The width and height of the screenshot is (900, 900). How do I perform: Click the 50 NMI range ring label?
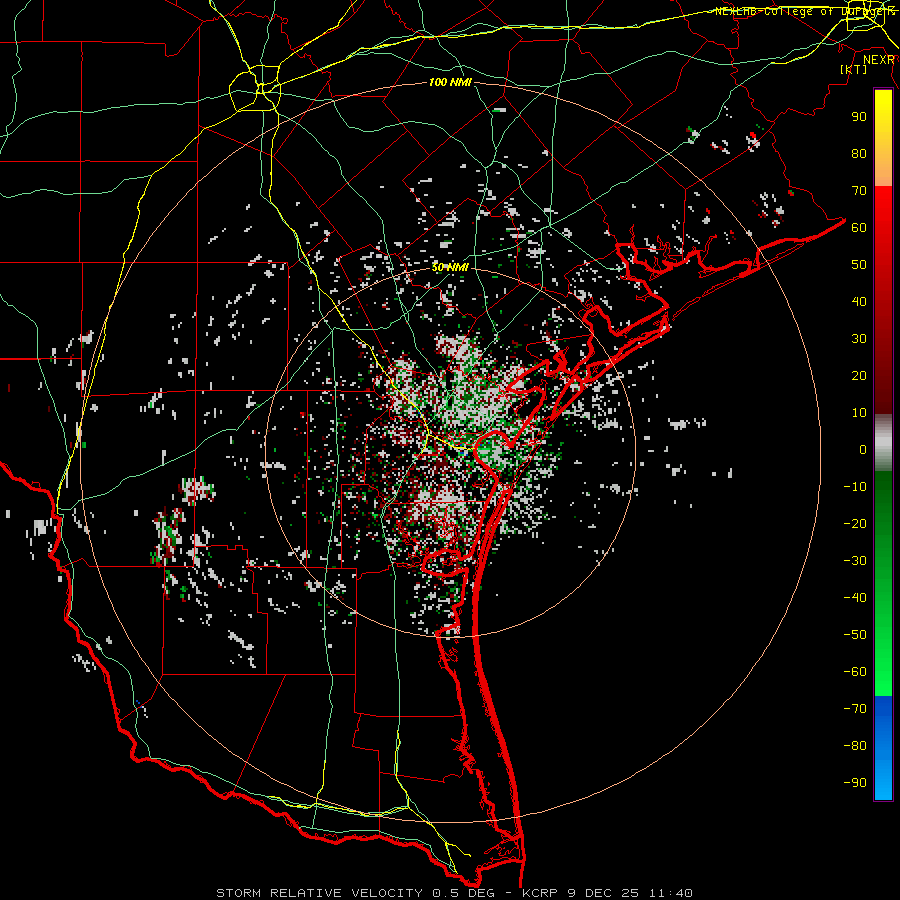pyautogui.click(x=450, y=267)
